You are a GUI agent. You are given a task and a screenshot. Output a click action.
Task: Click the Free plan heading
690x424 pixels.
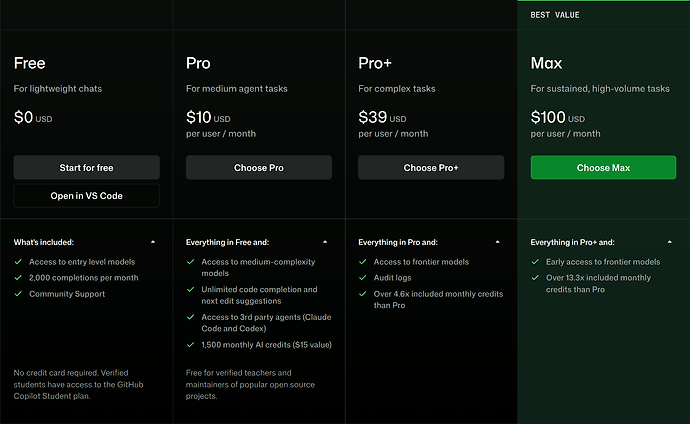[x=29, y=63]
